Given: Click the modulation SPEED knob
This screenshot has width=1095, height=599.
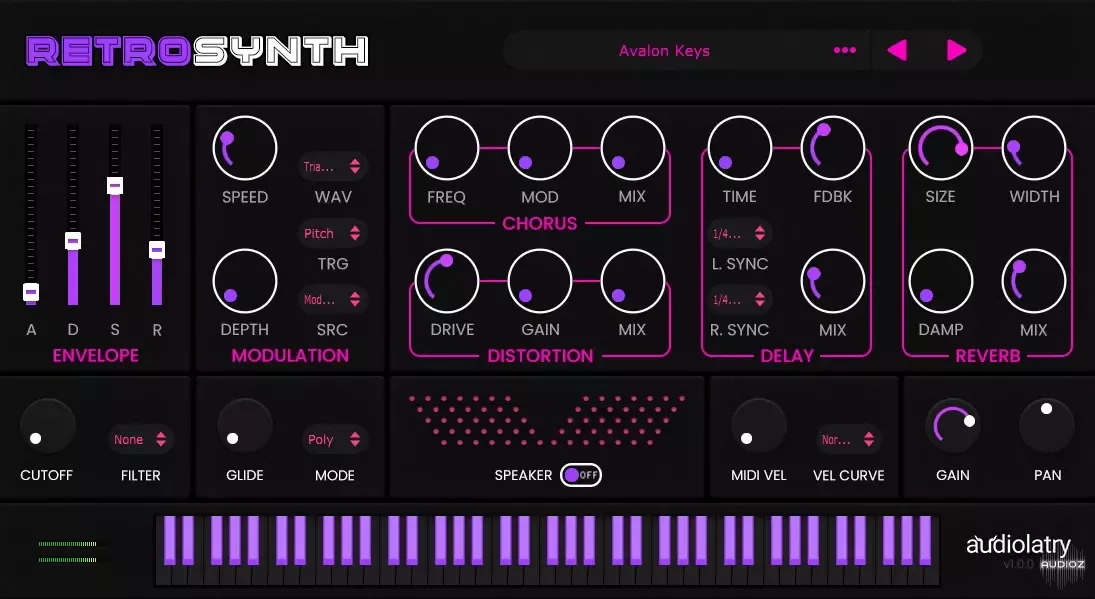Looking at the screenshot, I should [245, 149].
